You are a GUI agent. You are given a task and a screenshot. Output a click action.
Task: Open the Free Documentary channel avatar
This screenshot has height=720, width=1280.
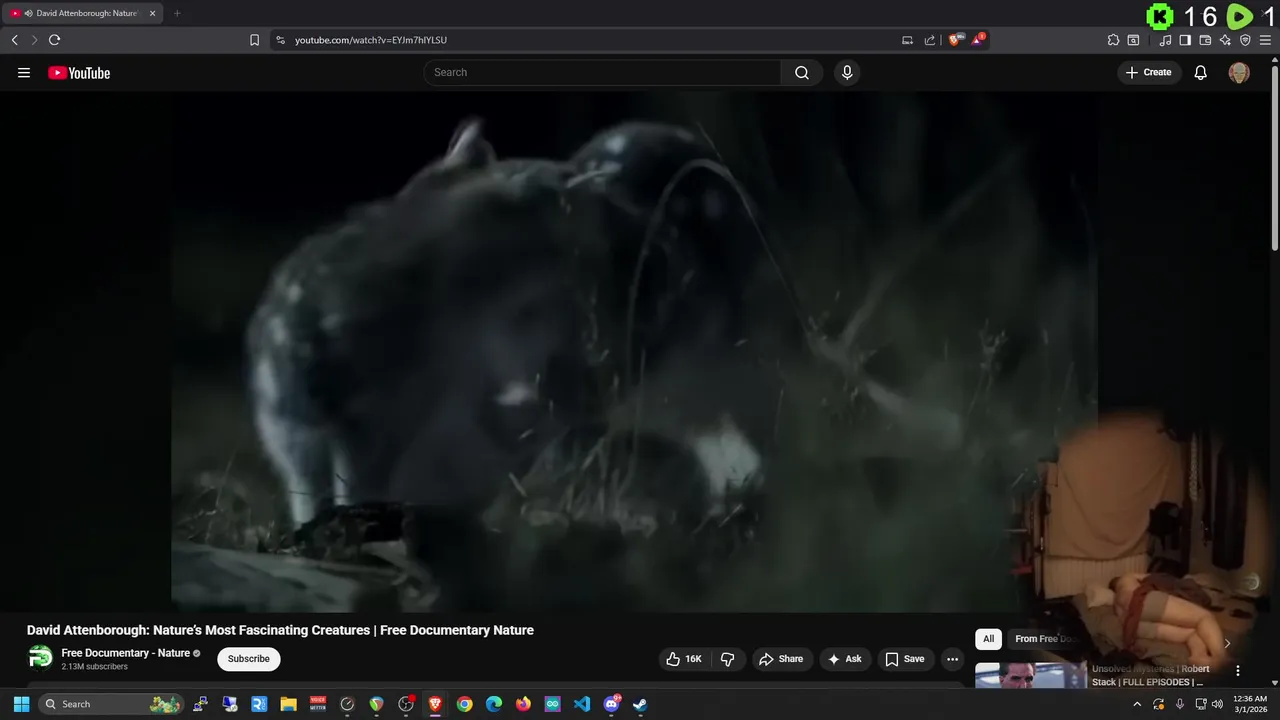pos(40,658)
